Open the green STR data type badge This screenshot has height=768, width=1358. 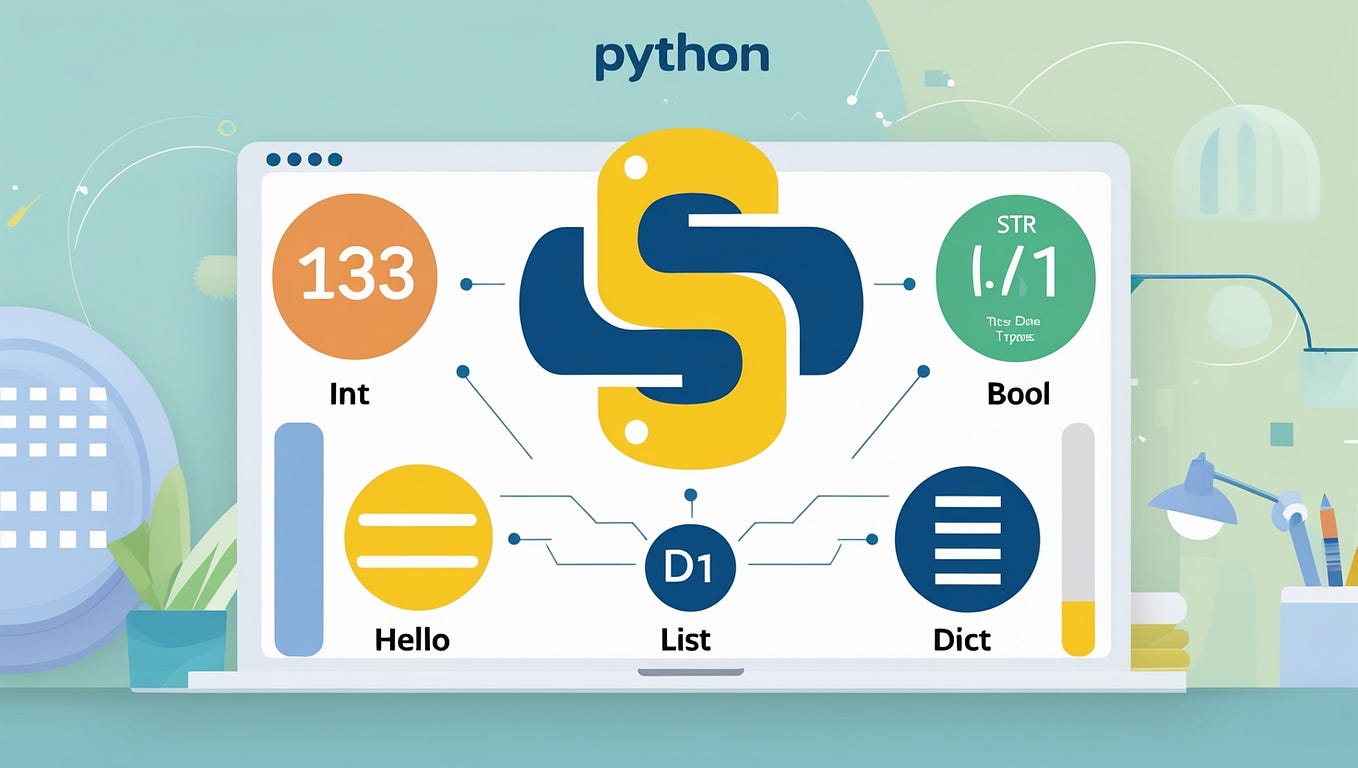(x=1015, y=277)
